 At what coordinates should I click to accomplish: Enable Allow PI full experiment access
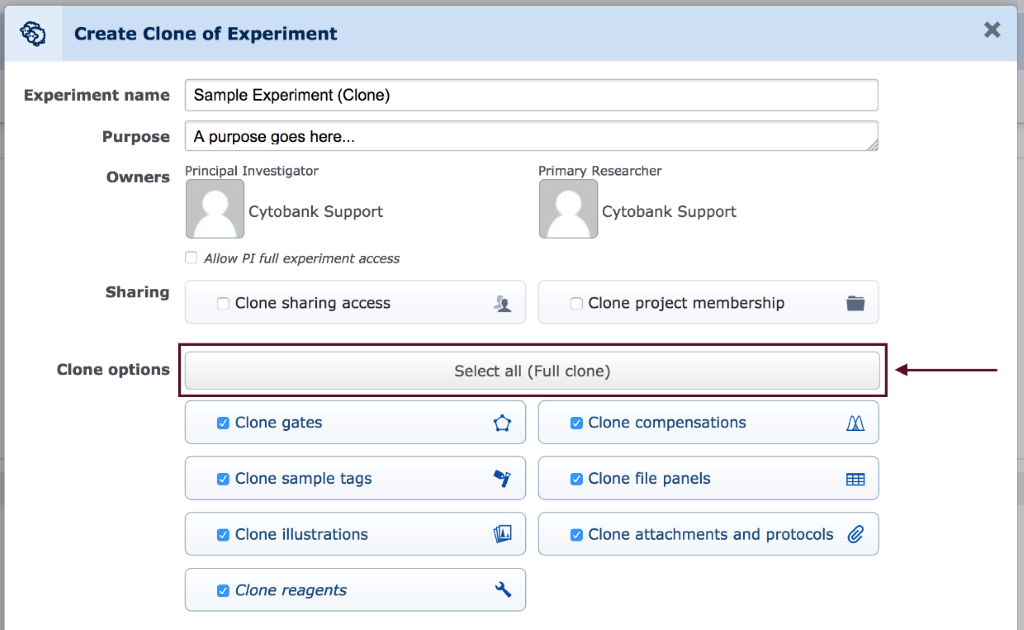point(191,257)
